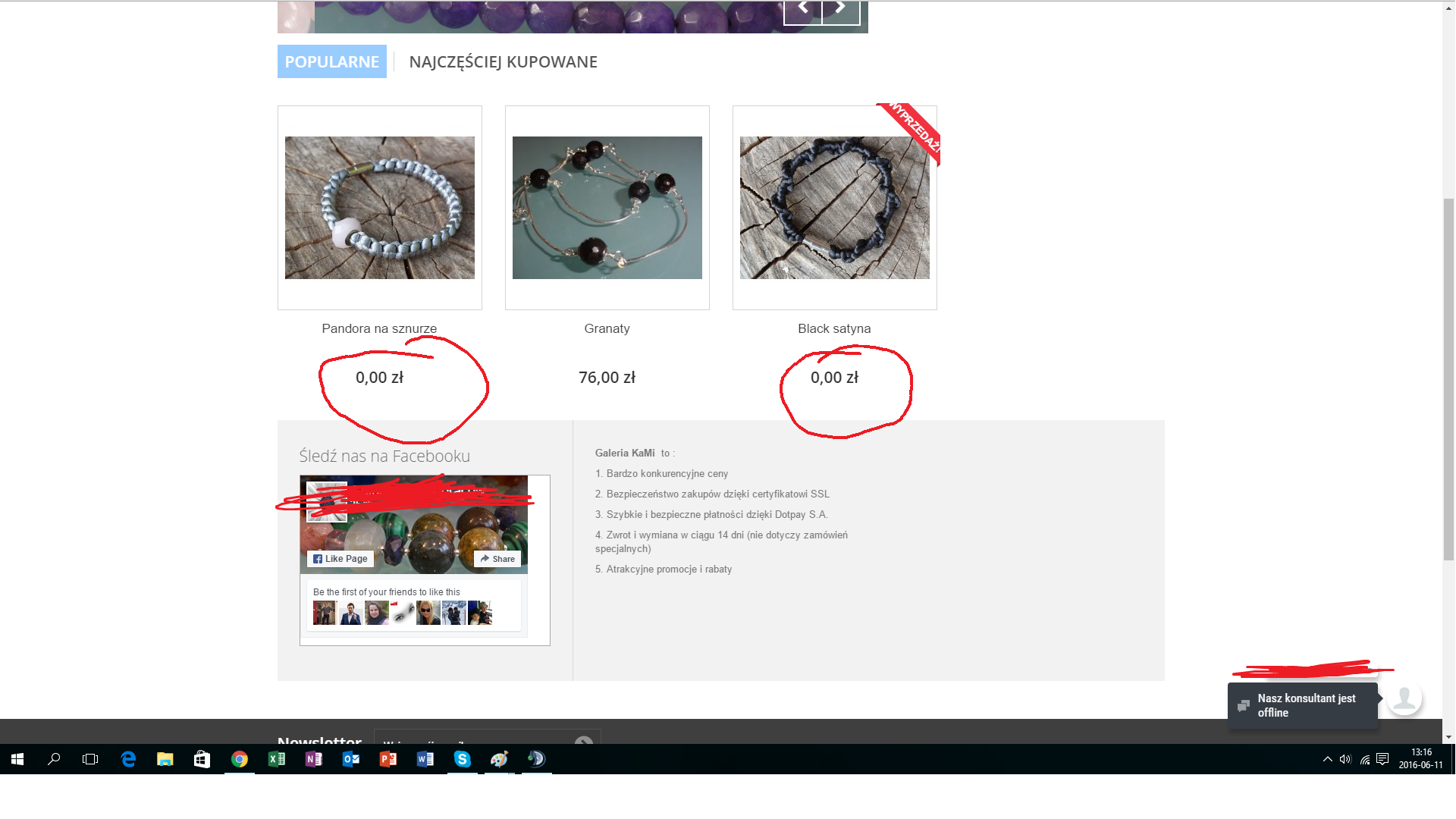Click the Nasz konsultant jest offline chat box
This screenshot has height=819, width=1456.
[x=1302, y=706]
